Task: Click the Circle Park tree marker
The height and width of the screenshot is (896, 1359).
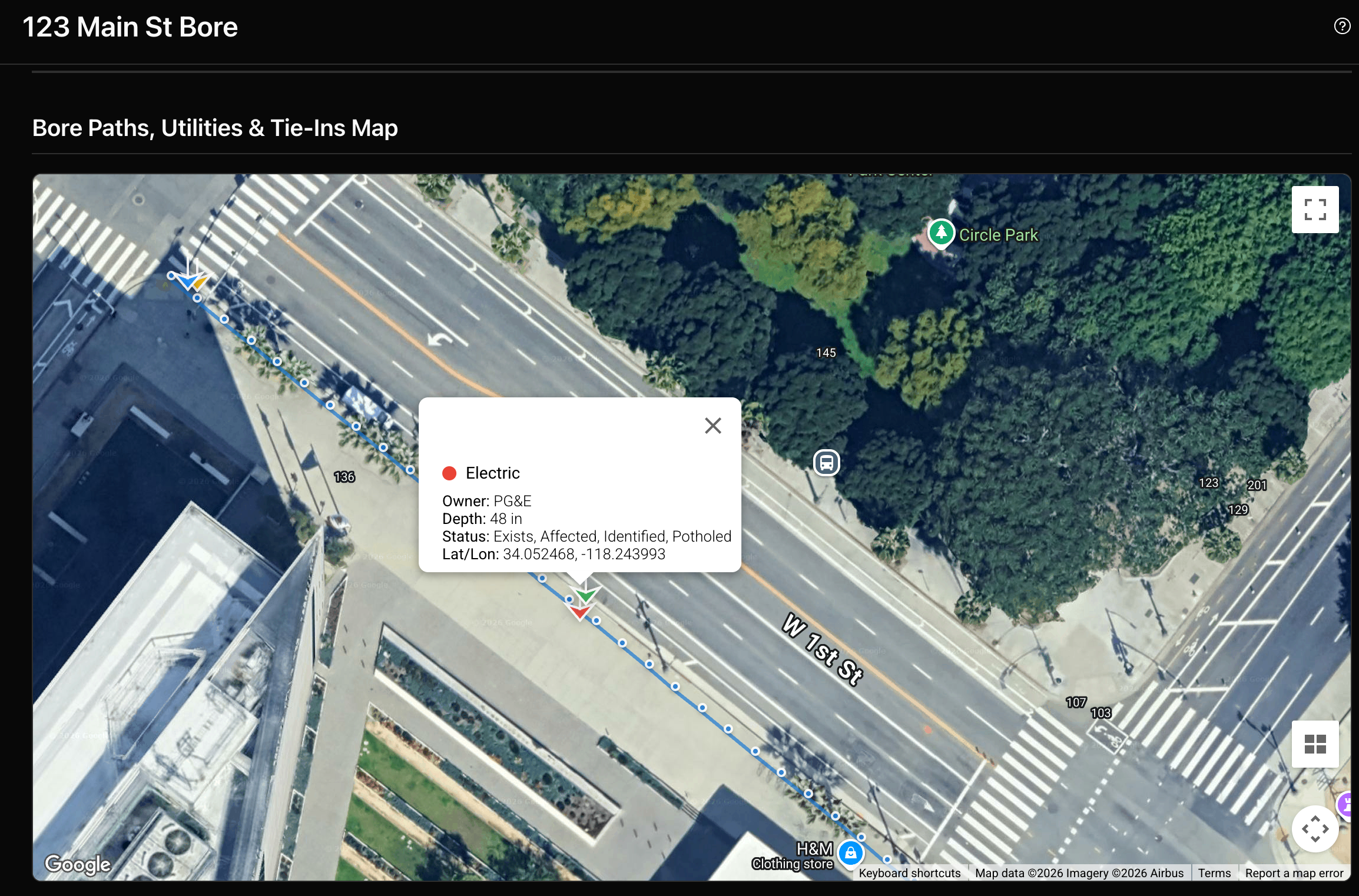Action: click(x=941, y=233)
